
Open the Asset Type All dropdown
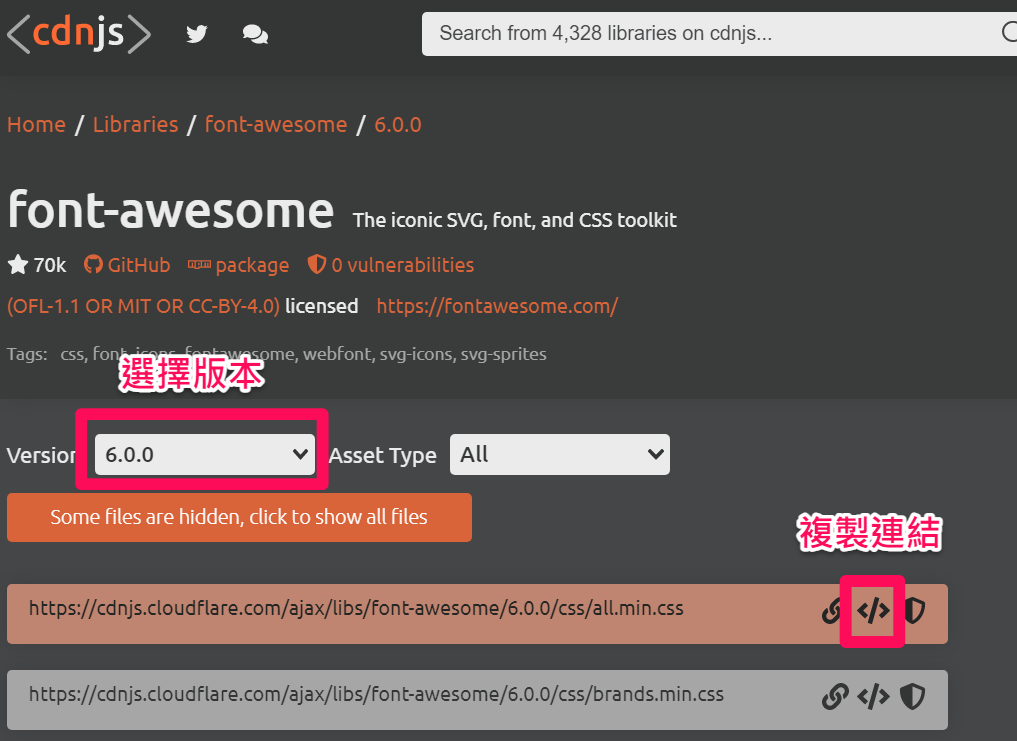click(560, 454)
